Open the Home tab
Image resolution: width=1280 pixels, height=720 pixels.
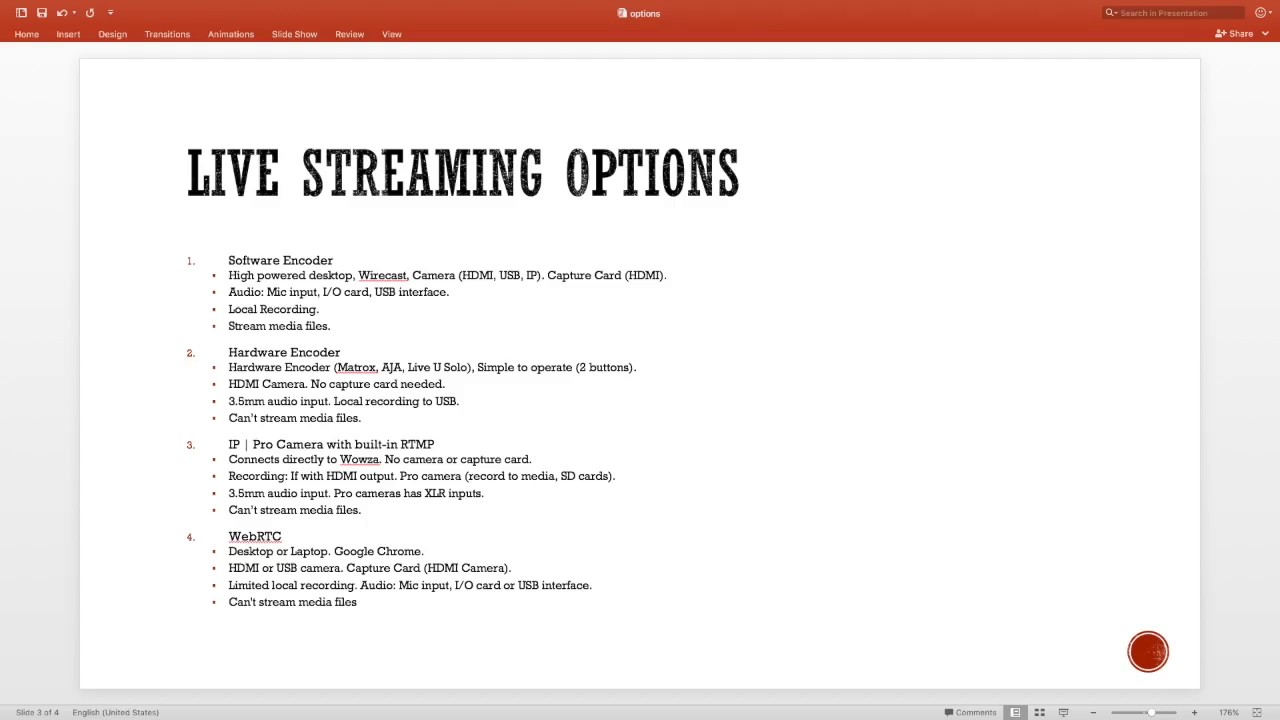coord(27,34)
